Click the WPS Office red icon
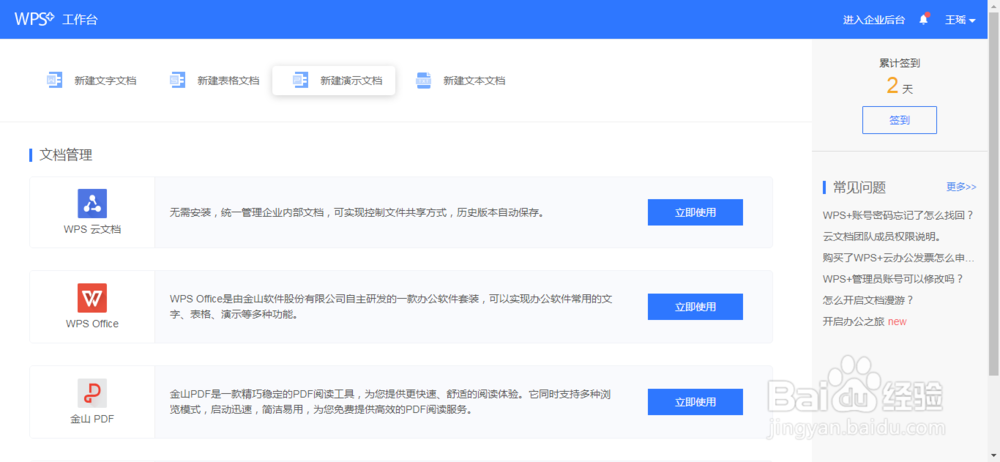 (x=92, y=298)
